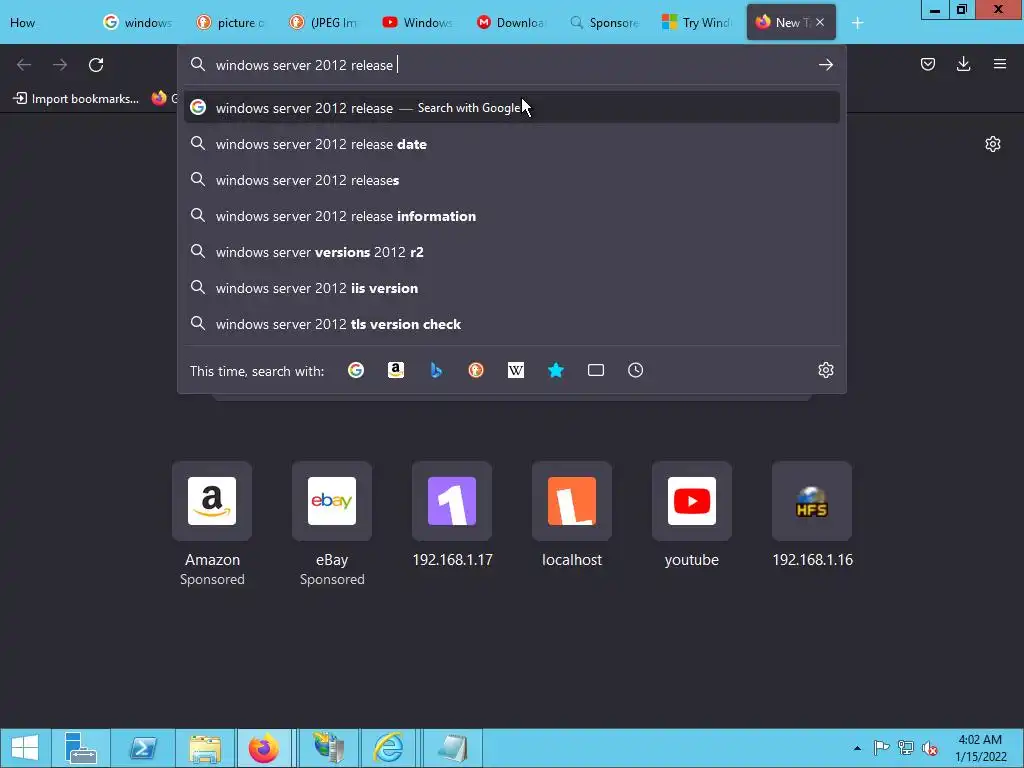Click in the address bar text field

(x=513, y=65)
